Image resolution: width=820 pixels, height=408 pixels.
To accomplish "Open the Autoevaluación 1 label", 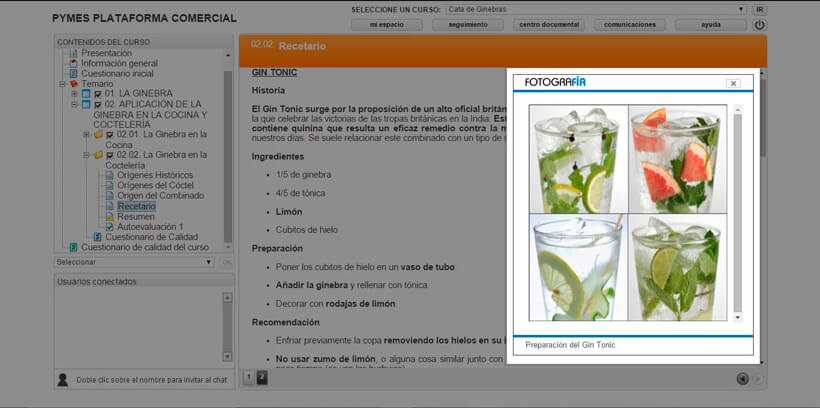I will [150, 226].
